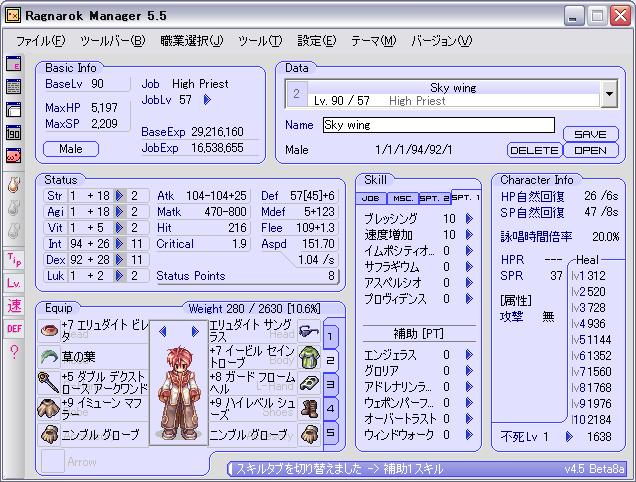Open the ツールバー(B) menu
636x482 pixels.
[x=113, y=41]
